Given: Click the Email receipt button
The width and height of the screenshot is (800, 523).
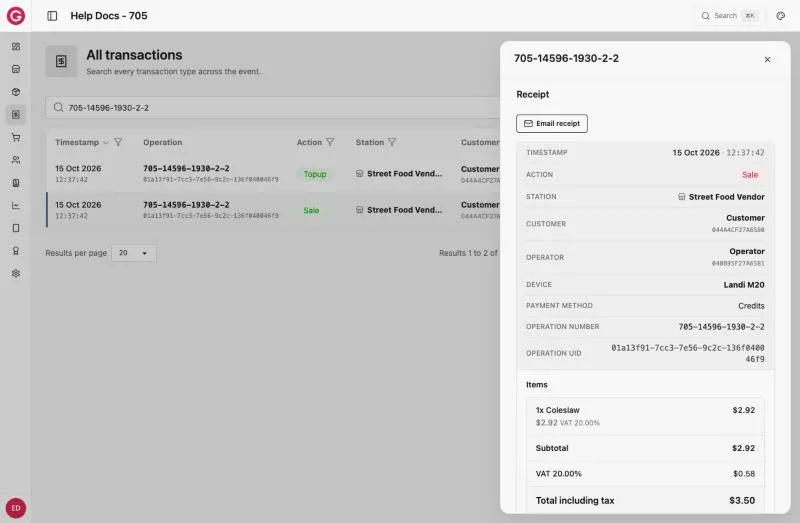Looking at the screenshot, I should pos(552,123).
